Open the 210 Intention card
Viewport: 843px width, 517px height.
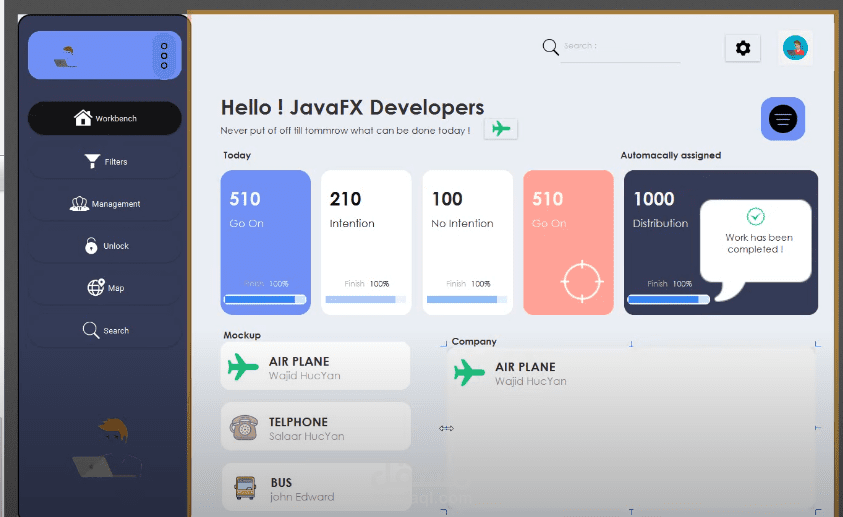366,242
